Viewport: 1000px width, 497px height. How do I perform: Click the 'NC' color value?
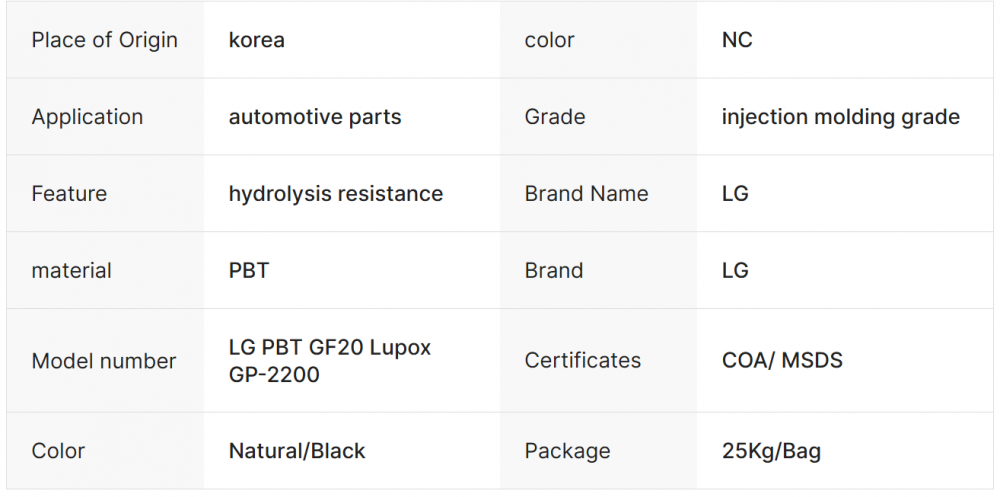[x=737, y=40]
